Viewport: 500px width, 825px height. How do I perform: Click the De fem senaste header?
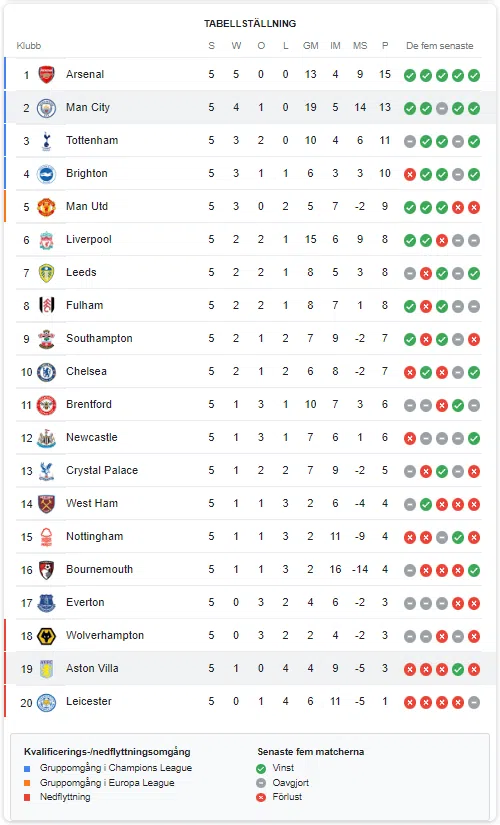coord(439,46)
